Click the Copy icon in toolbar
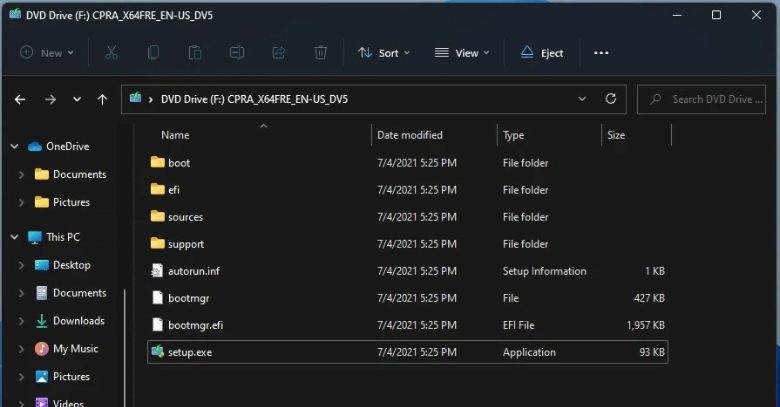The width and height of the screenshot is (780, 407). [153, 53]
